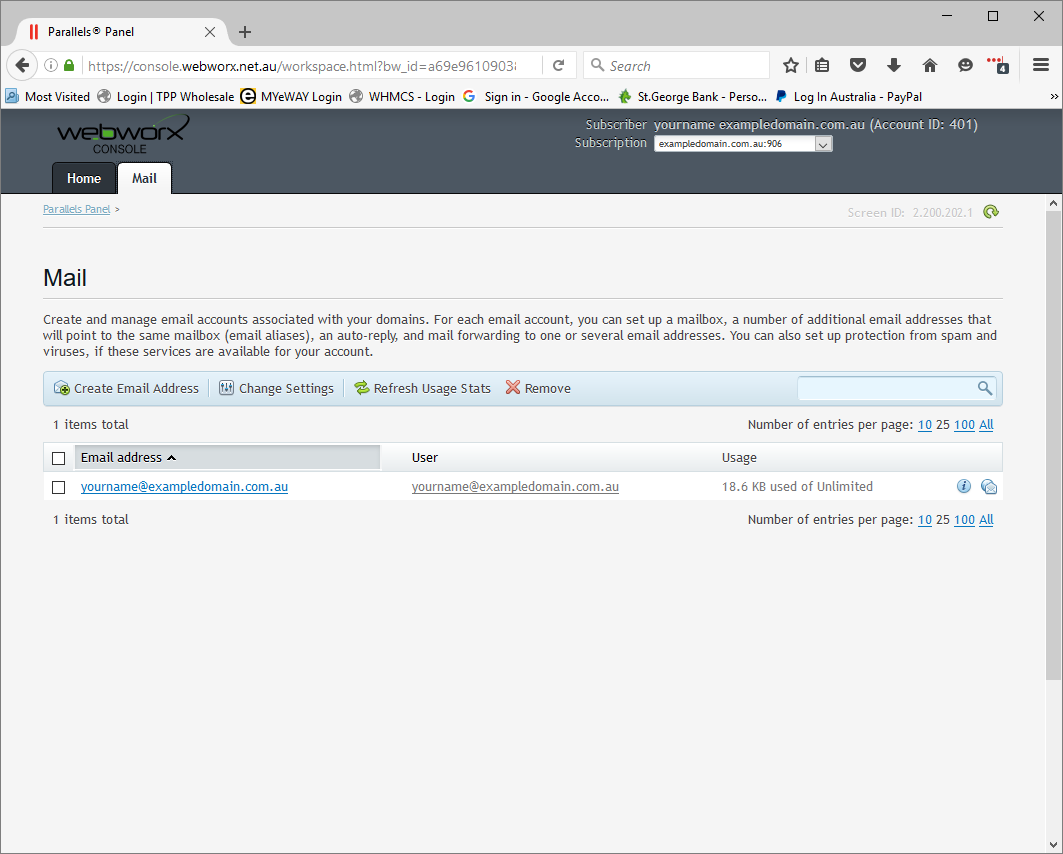Viewport: 1063px width, 854px height.
Task: Sort by the Email address column header
Action: coord(122,457)
